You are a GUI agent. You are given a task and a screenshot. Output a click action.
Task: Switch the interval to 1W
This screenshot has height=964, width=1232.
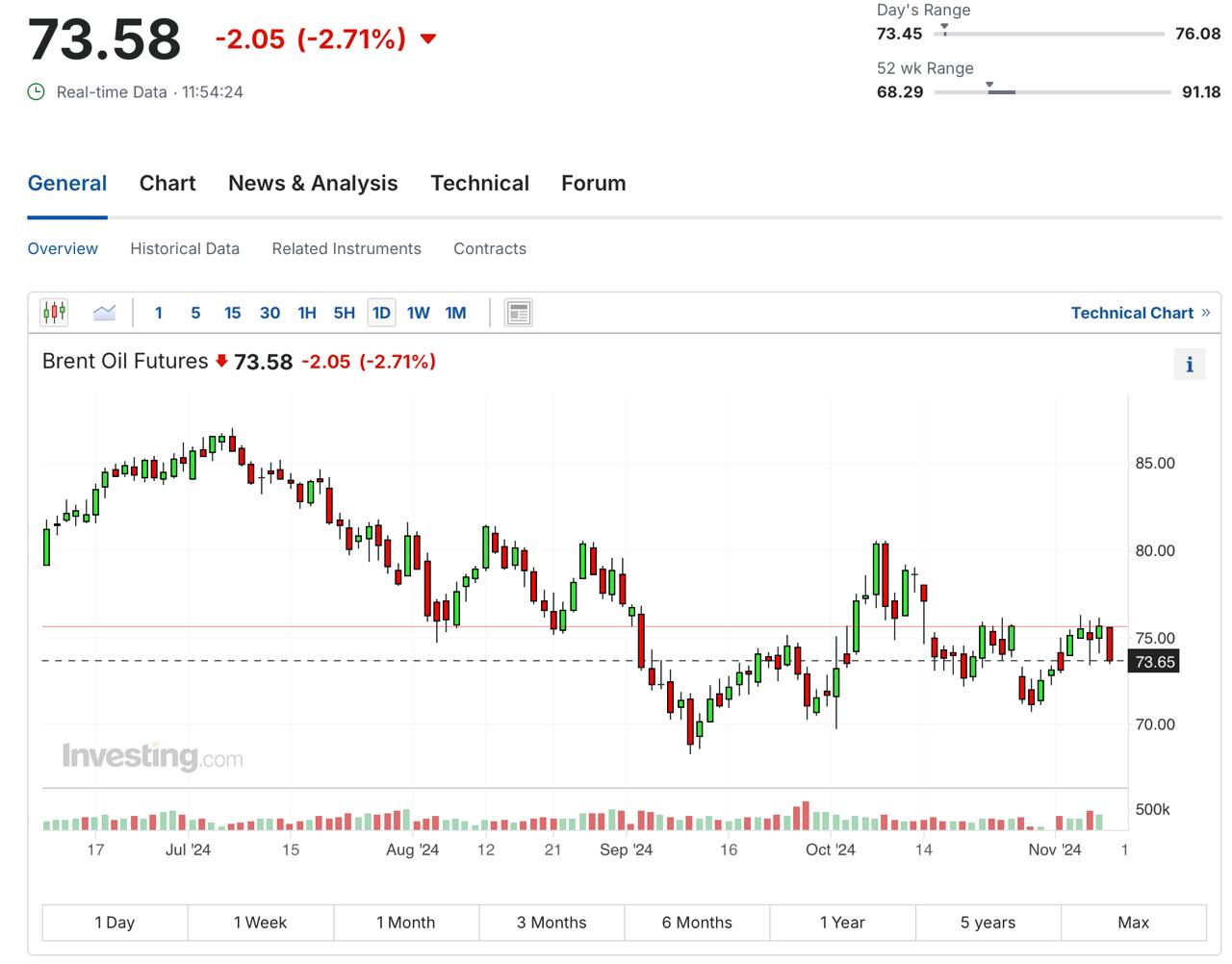coord(418,313)
